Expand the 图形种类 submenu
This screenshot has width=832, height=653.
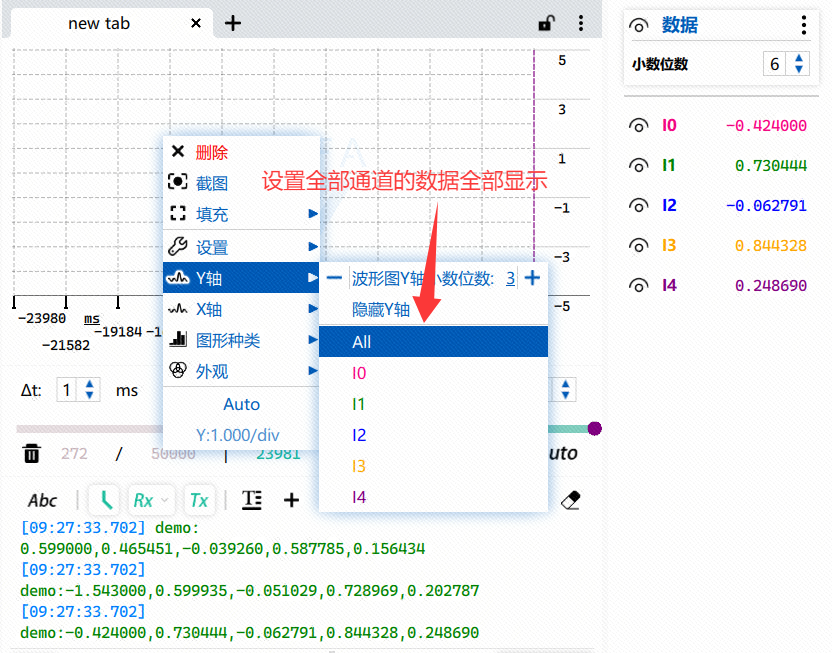pos(241,339)
